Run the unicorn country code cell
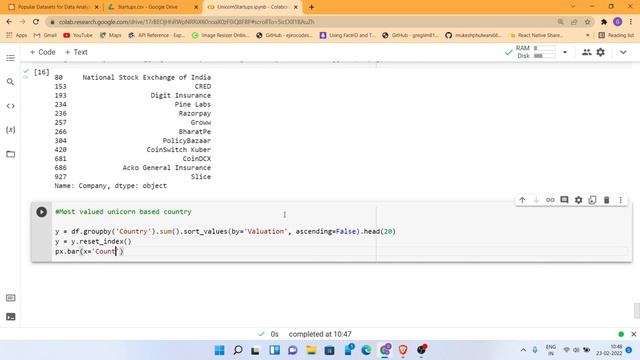The height and width of the screenshot is (360, 640). click(42, 212)
